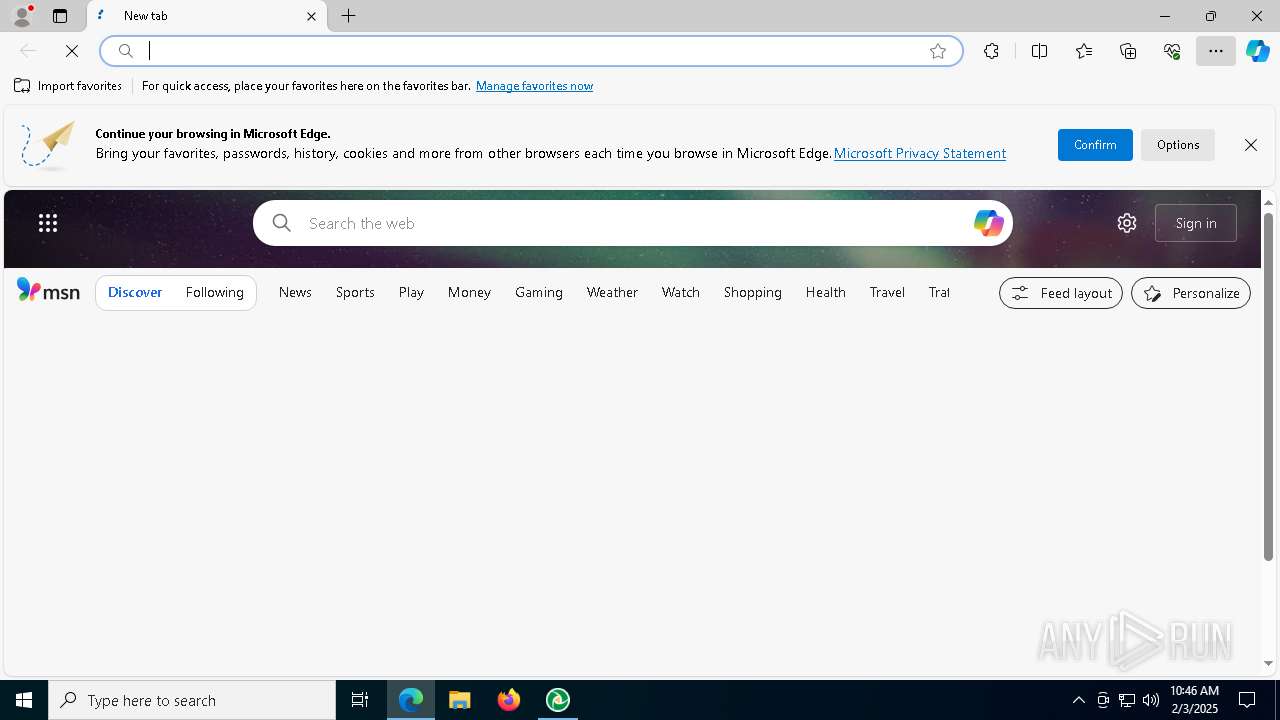Screen dimensions: 1280x720
Task: Close the Continue browsing banner
Action: coord(1251,145)
